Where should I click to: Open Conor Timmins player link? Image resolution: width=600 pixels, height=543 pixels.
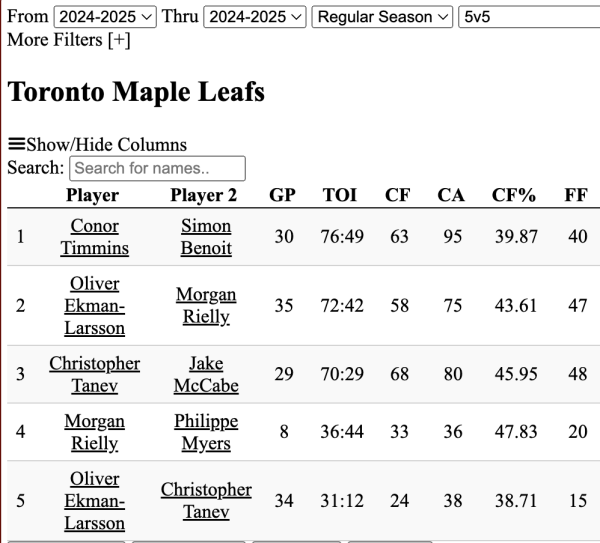pos(94,237)
